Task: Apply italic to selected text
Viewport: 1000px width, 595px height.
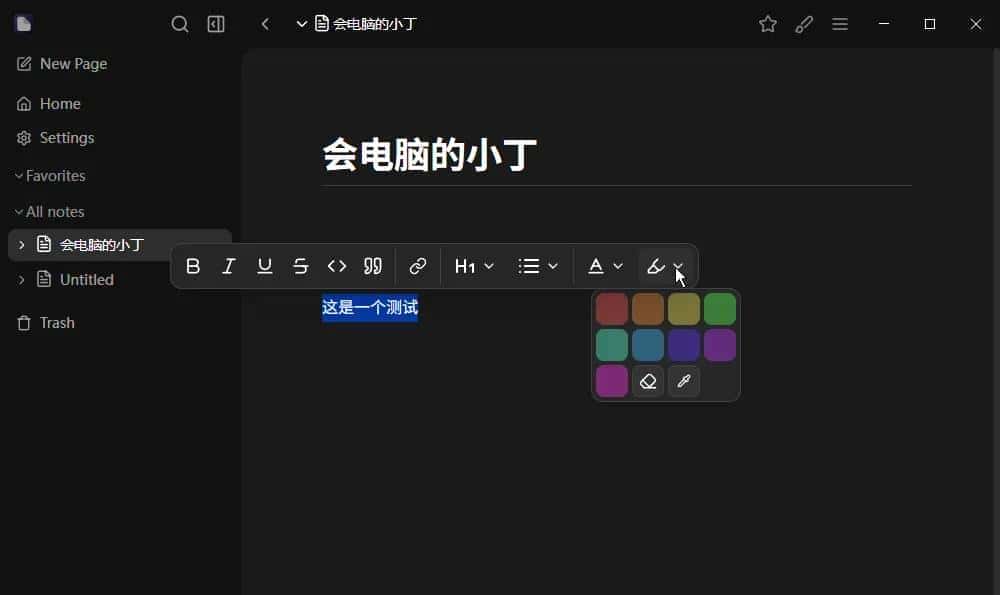Action: (229, 266)
